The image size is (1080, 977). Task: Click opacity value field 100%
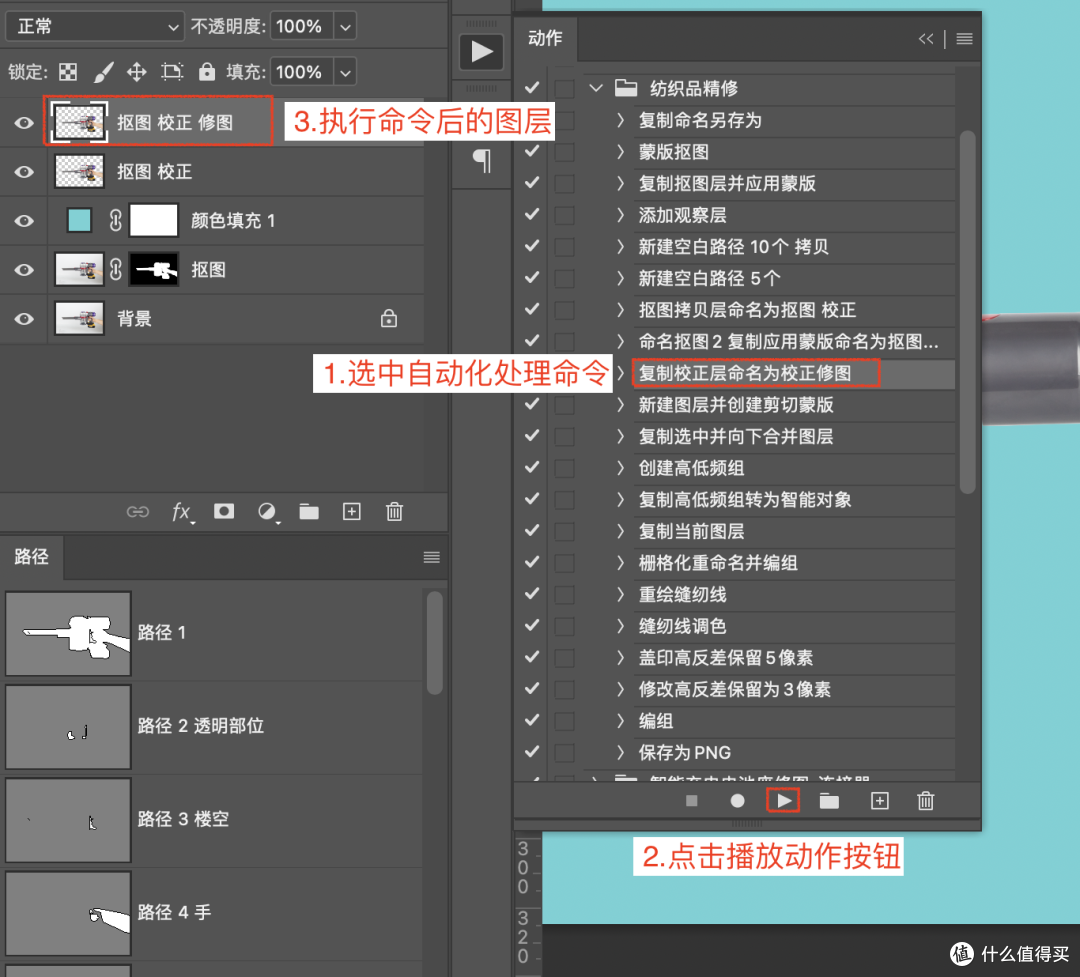point(302,27)
